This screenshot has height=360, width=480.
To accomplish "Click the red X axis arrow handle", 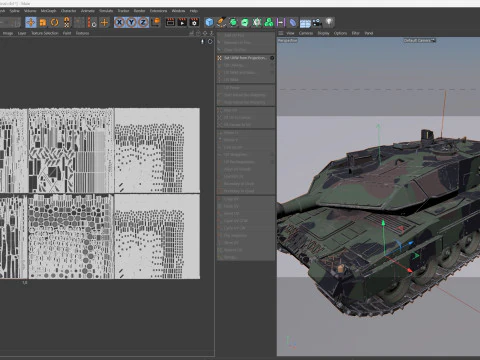I will click(409, 270).
